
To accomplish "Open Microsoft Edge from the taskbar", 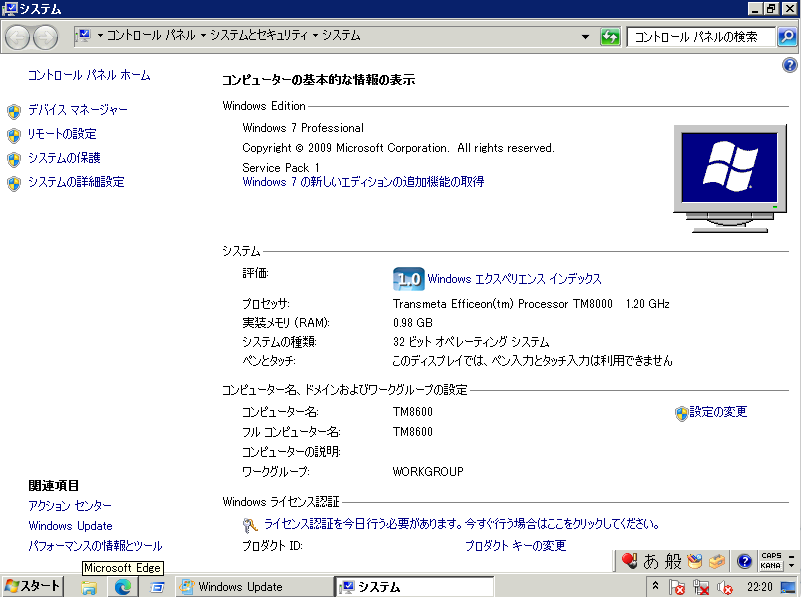I will [123, 587].
